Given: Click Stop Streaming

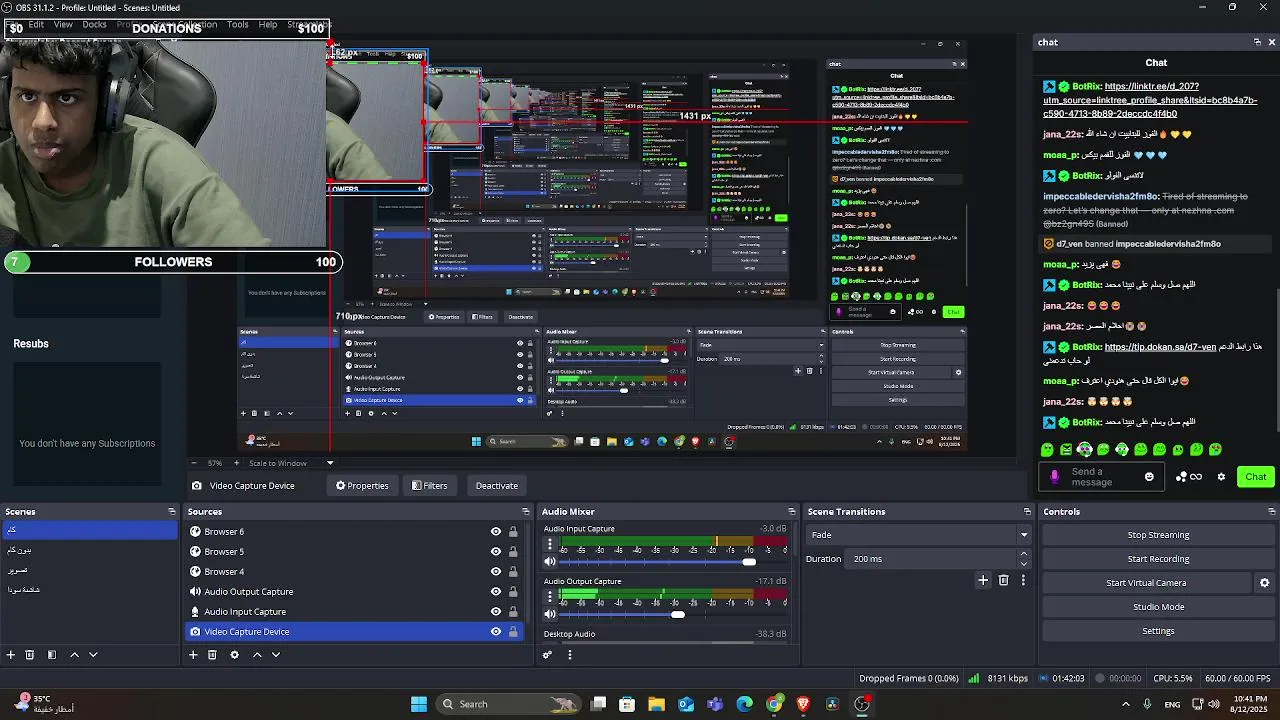Looking at the screenshot, I should pos(1158,535).
